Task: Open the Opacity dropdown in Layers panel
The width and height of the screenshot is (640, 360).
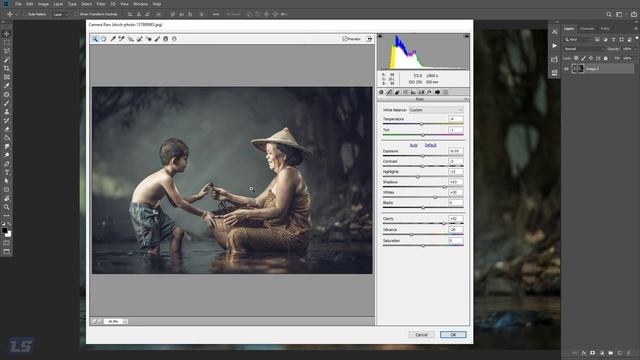Action: pos(636,49)
